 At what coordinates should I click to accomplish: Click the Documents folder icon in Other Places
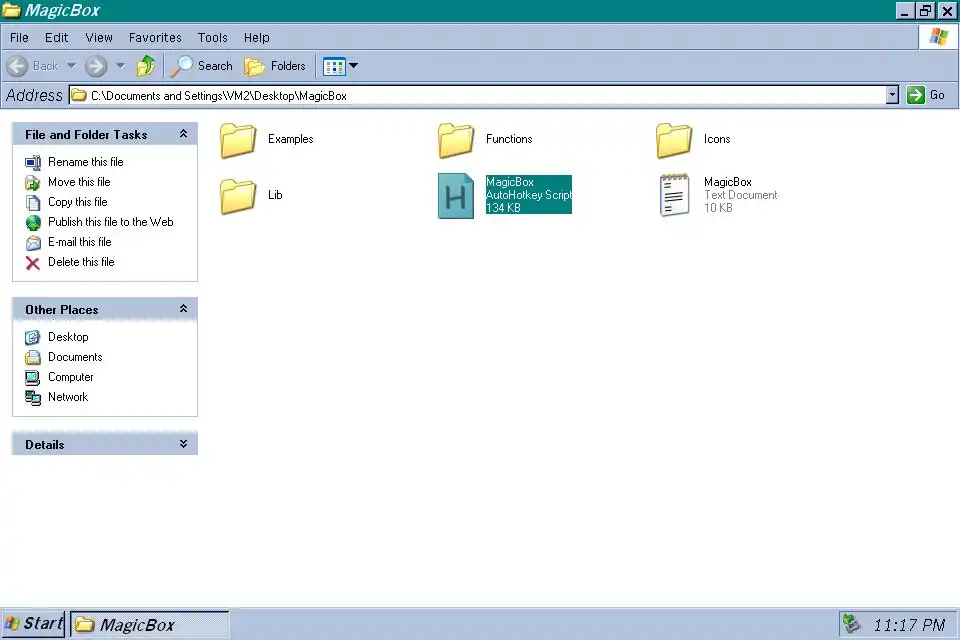point(33,358)
